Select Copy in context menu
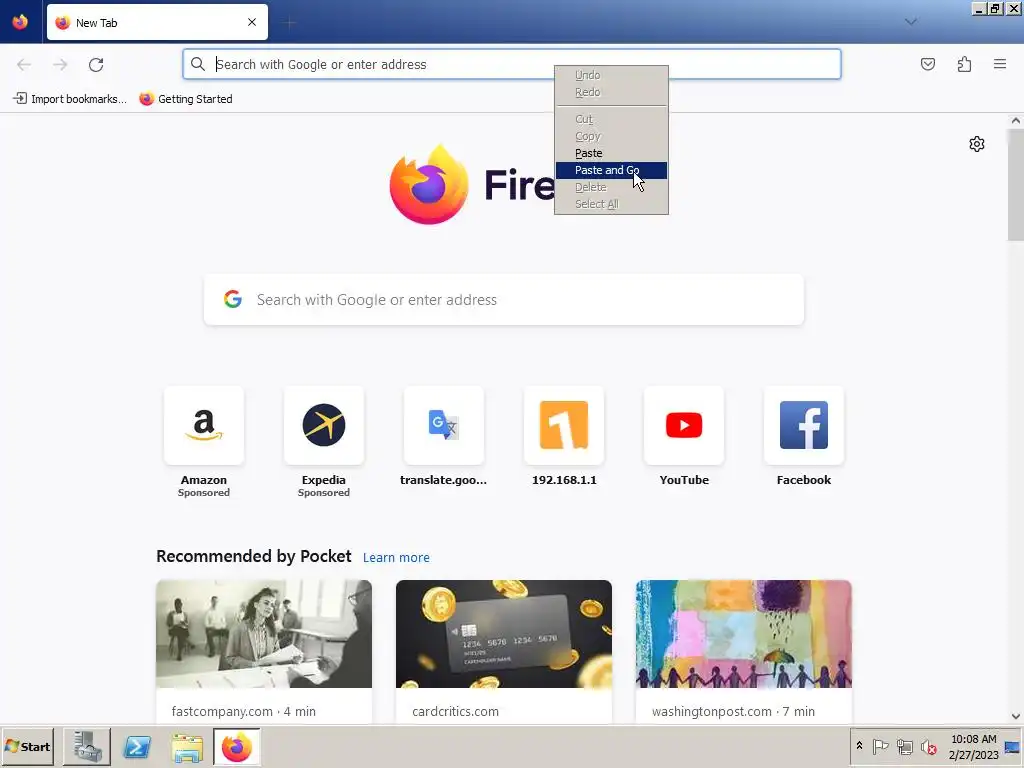The height and width of the screenshot is (768, 1024). coord(611,136)
